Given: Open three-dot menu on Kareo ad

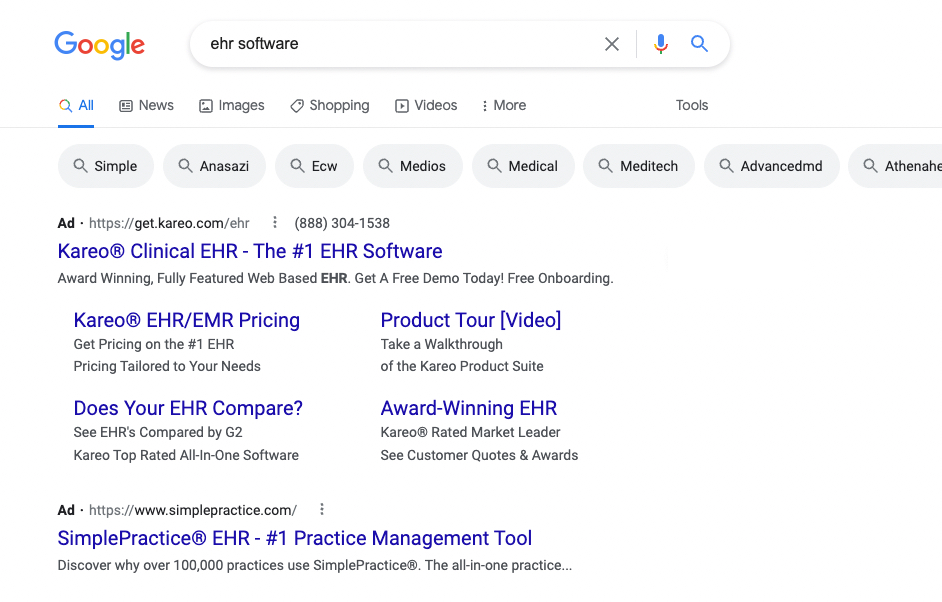Looking at the screenshot, I should pos(275,223).
